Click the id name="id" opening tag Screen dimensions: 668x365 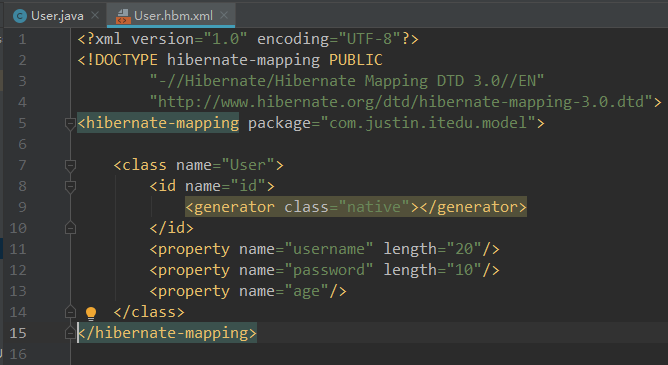click(212, 186)
